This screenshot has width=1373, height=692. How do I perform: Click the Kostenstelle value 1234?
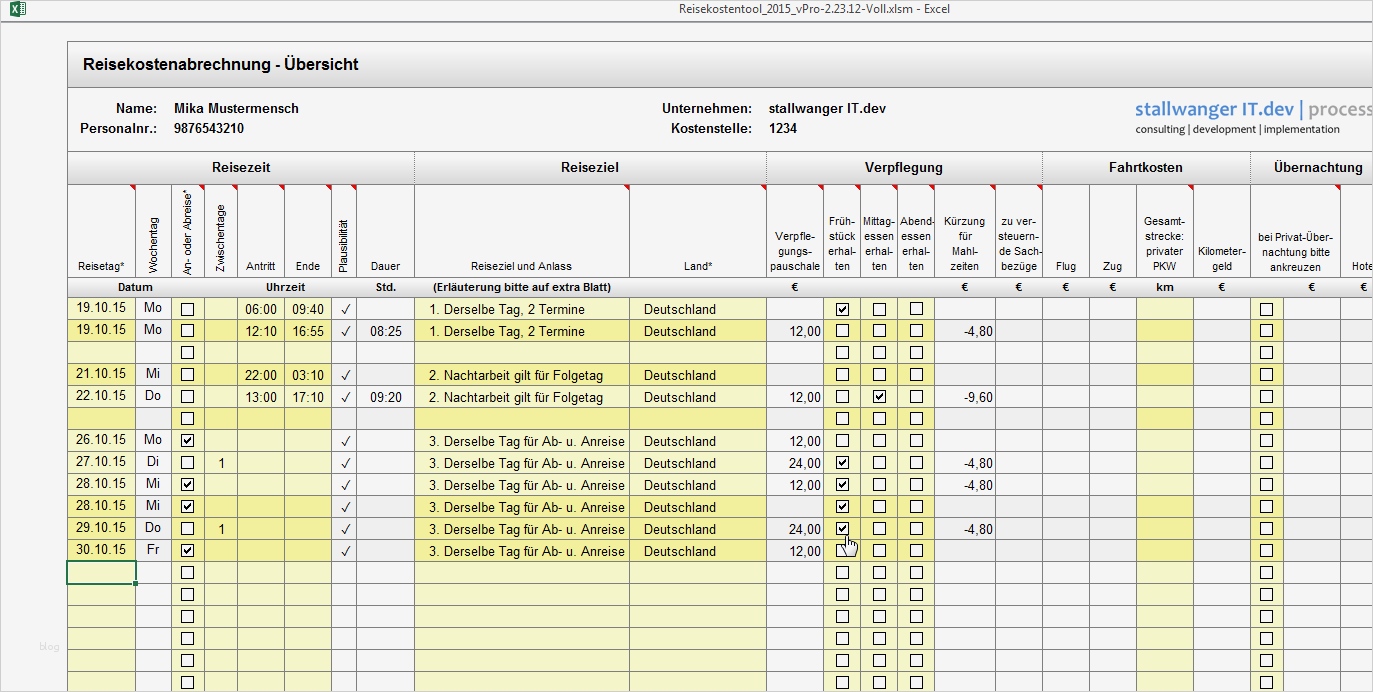tap(783, 129)
